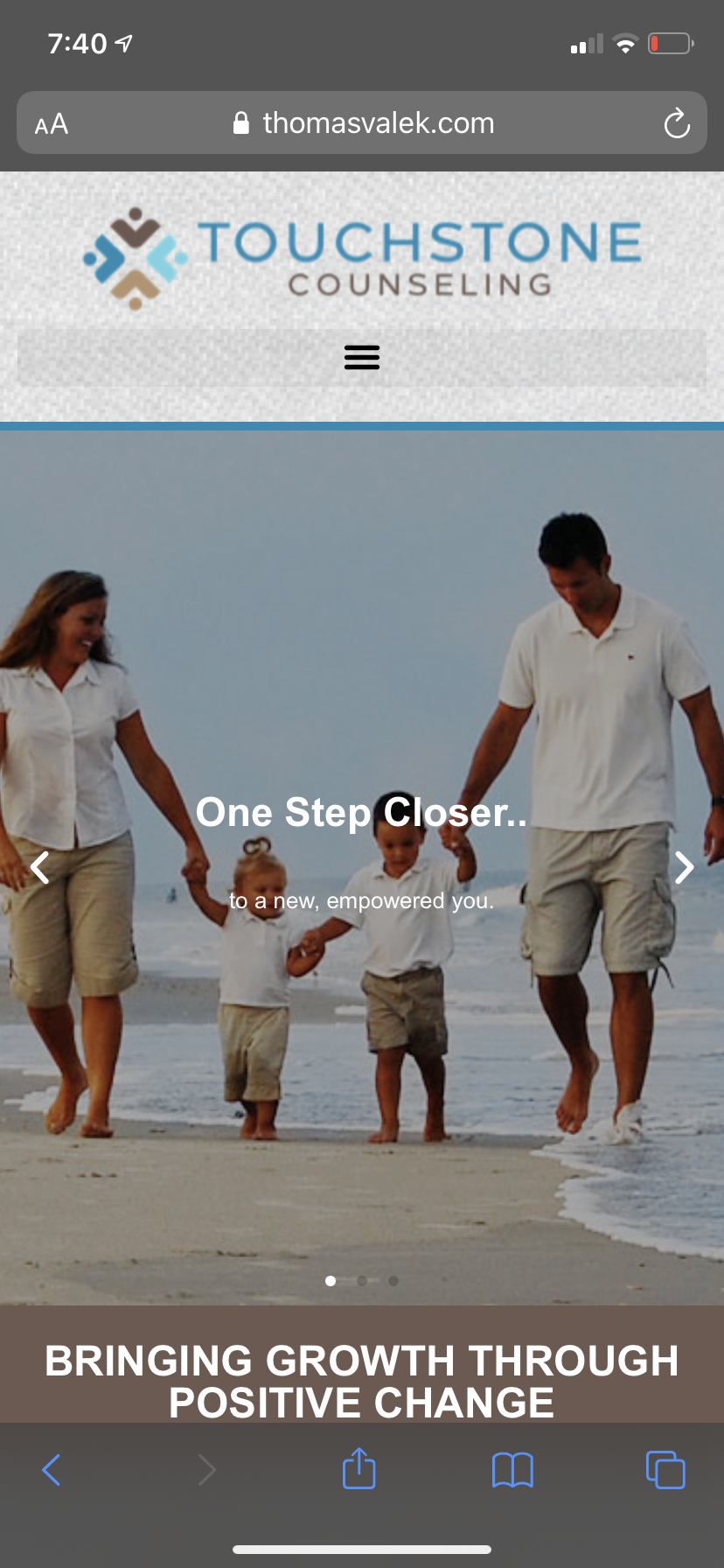Select the third slideshow dot
Image resolution: width=724 pixels, height=1568 pixels.
(x=393, y=1281)
